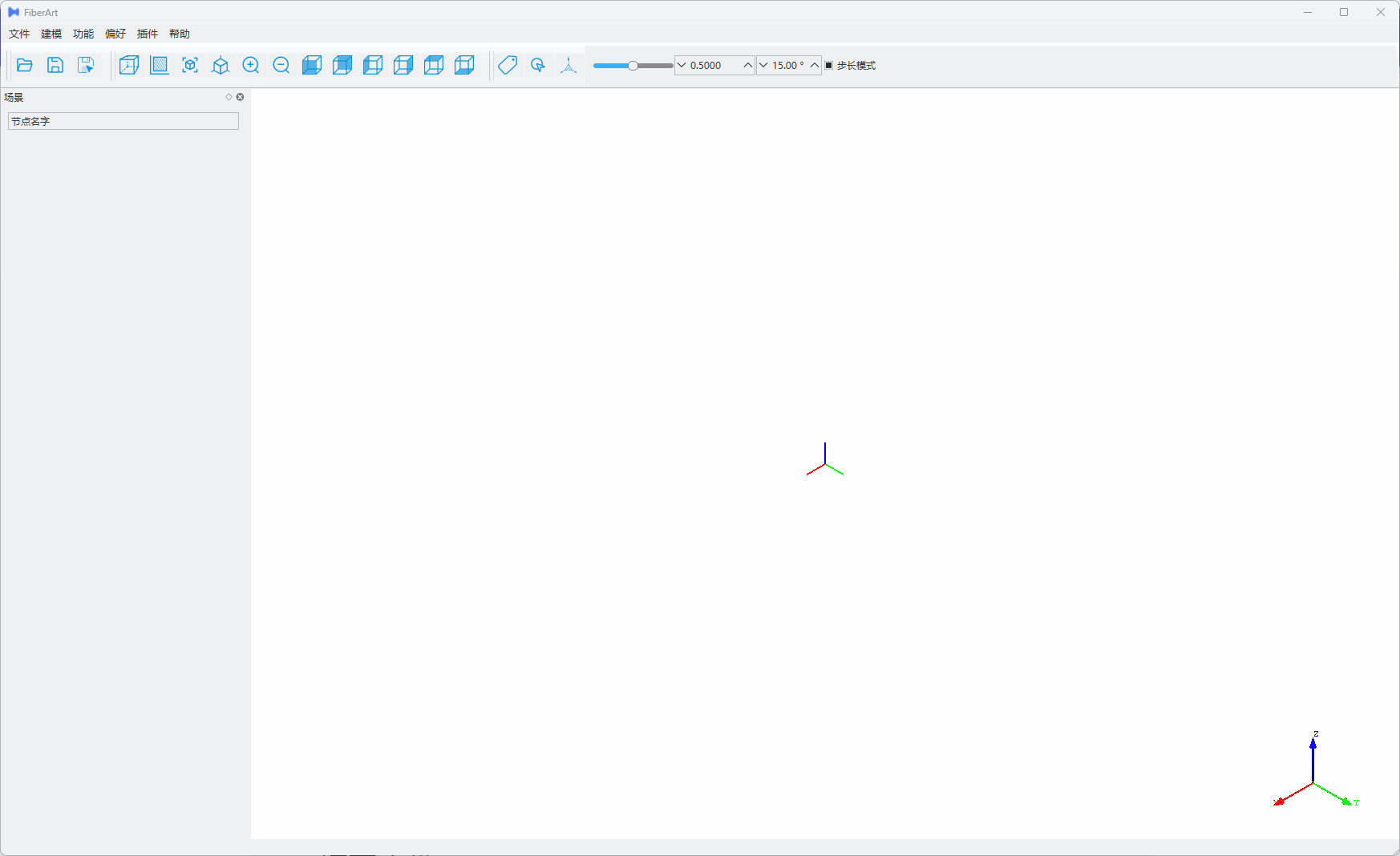
Task: Open the 建模 menu
Action: [x=51, y=34]
